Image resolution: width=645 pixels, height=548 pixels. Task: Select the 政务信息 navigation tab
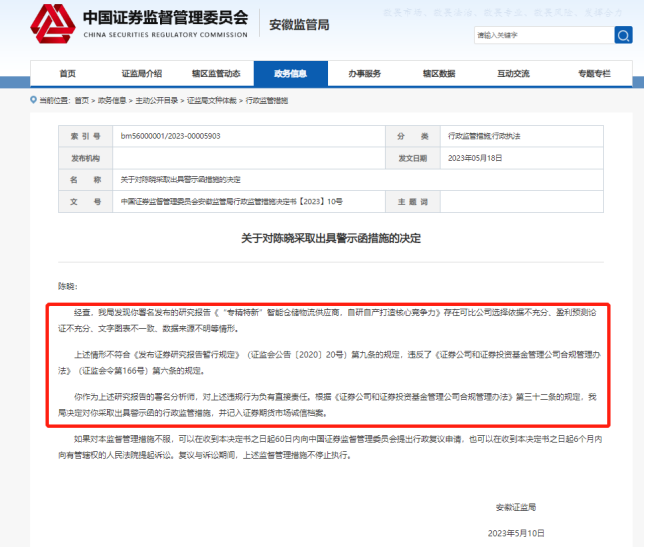[289, 74]
